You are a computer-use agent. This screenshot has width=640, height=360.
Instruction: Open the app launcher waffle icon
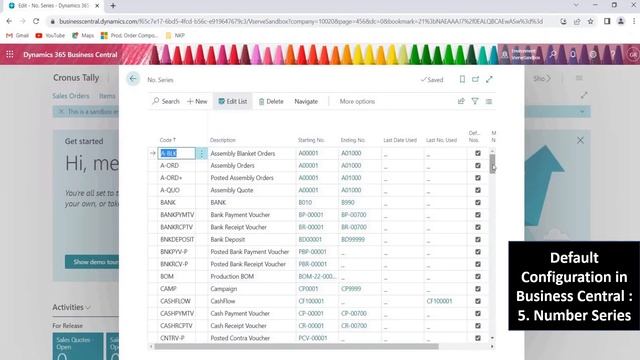click(x=10, y=54)
